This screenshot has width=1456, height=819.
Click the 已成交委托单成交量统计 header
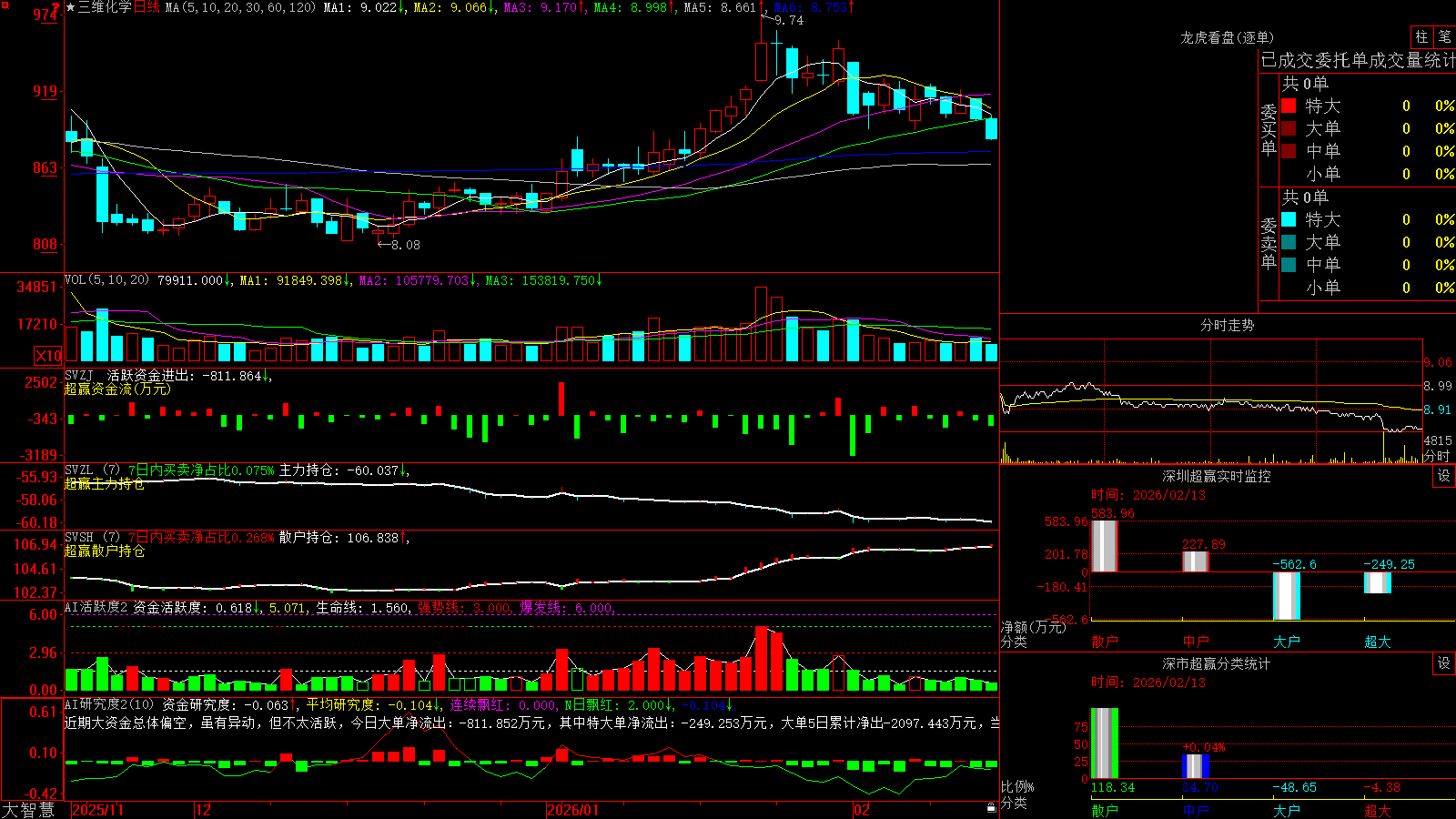click(x=1358, y=60)
